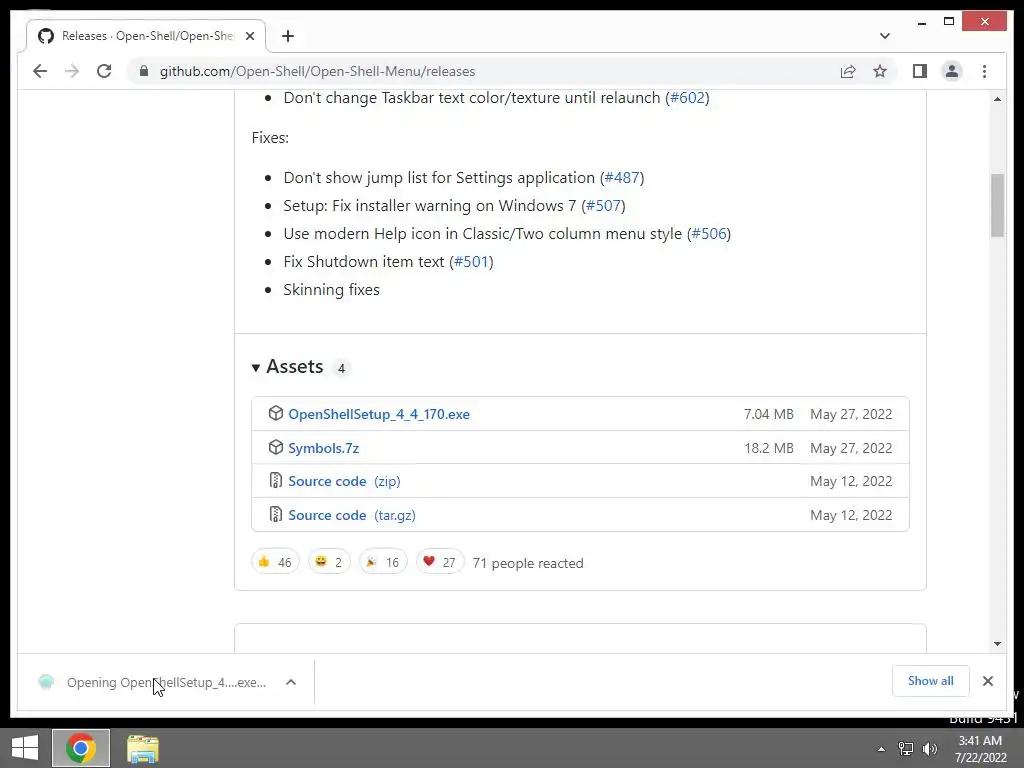The height and width of the screenshot is (768, 1024).
Task: Click Show all downloads
Action: [x=930, y=681]
